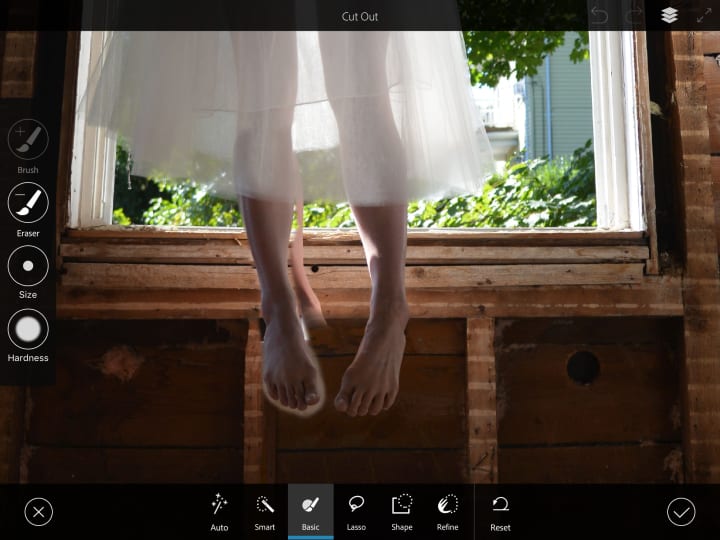The image size is (720, 540).
Task: Choose the Auto cut out mode
Action: pyautogui.click(x=219, y=512)
